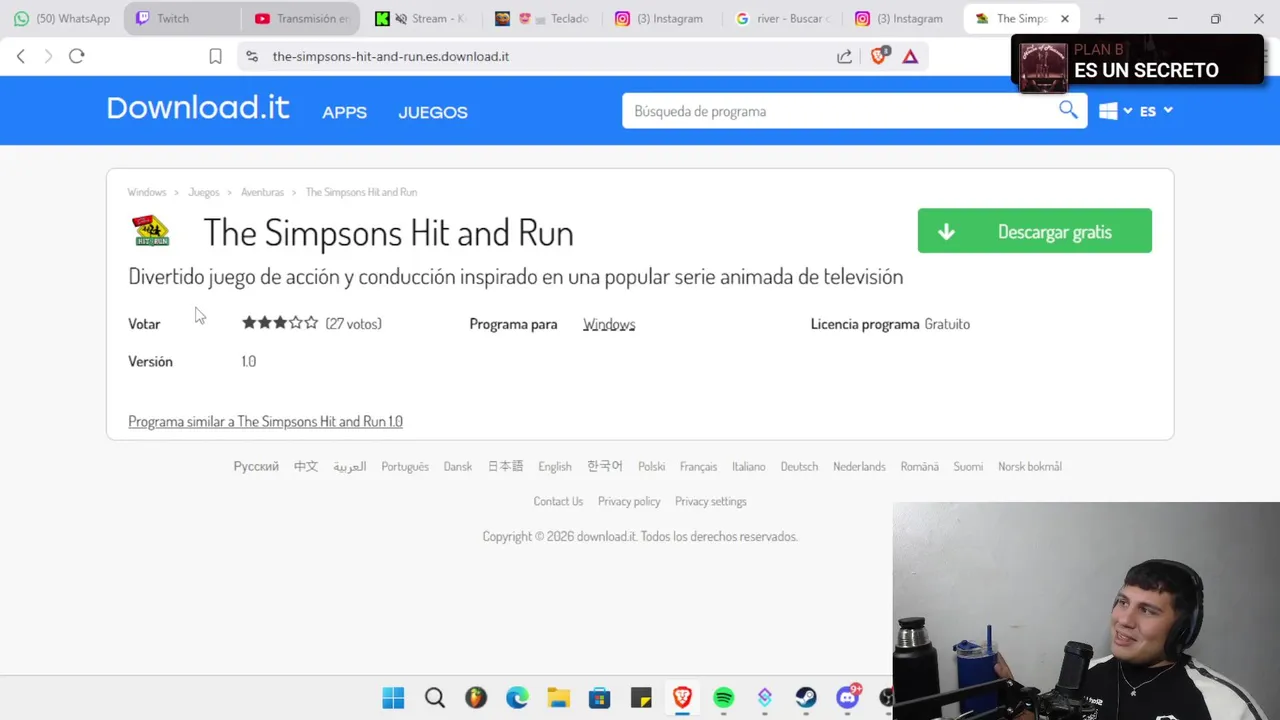The image size is (1280, 720).
Task: Switch to the Transmisión YouTube tab
Action: point(301,18)
